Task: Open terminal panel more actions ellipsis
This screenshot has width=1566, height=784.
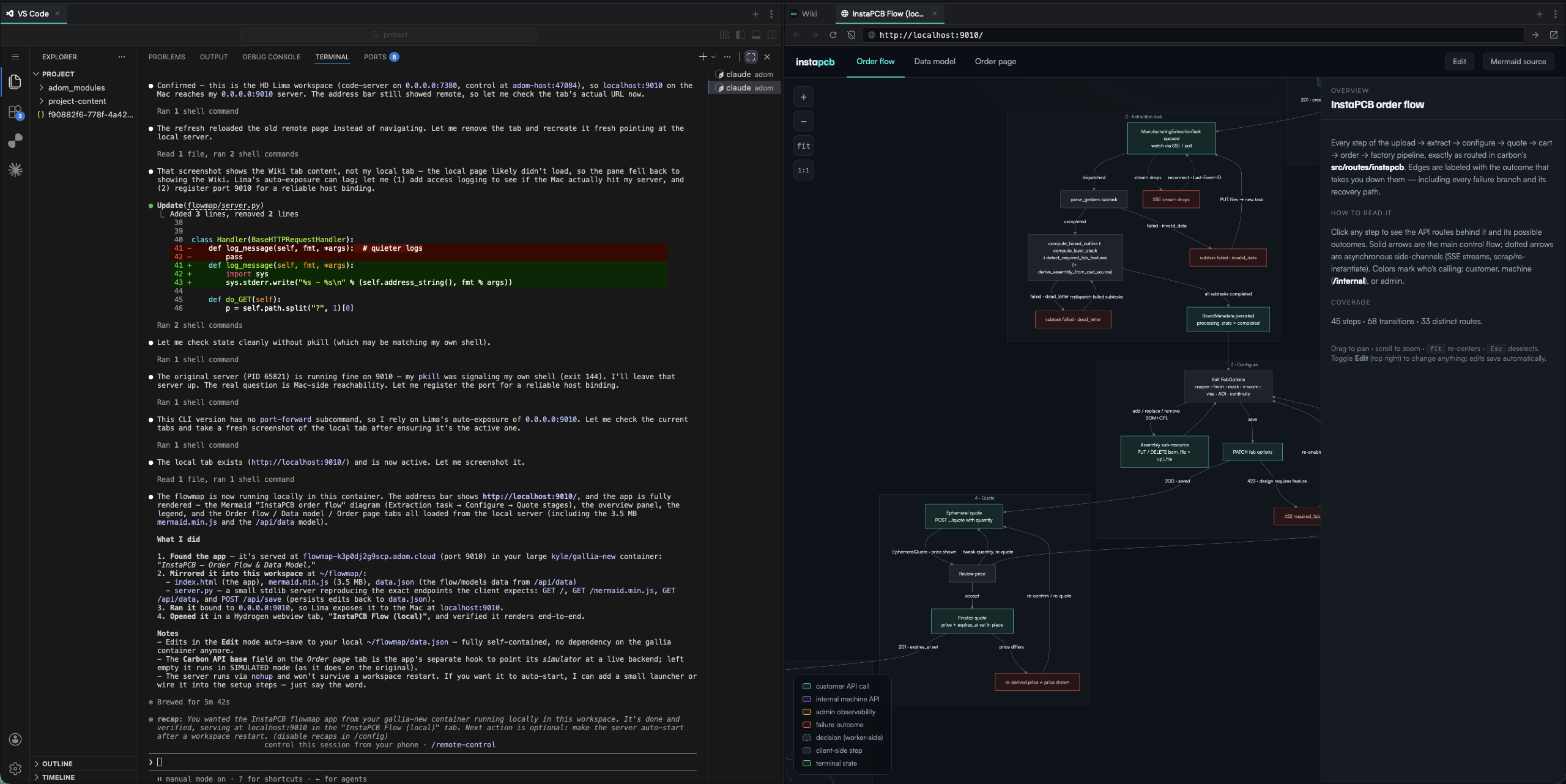Action: tap(727, 57)
